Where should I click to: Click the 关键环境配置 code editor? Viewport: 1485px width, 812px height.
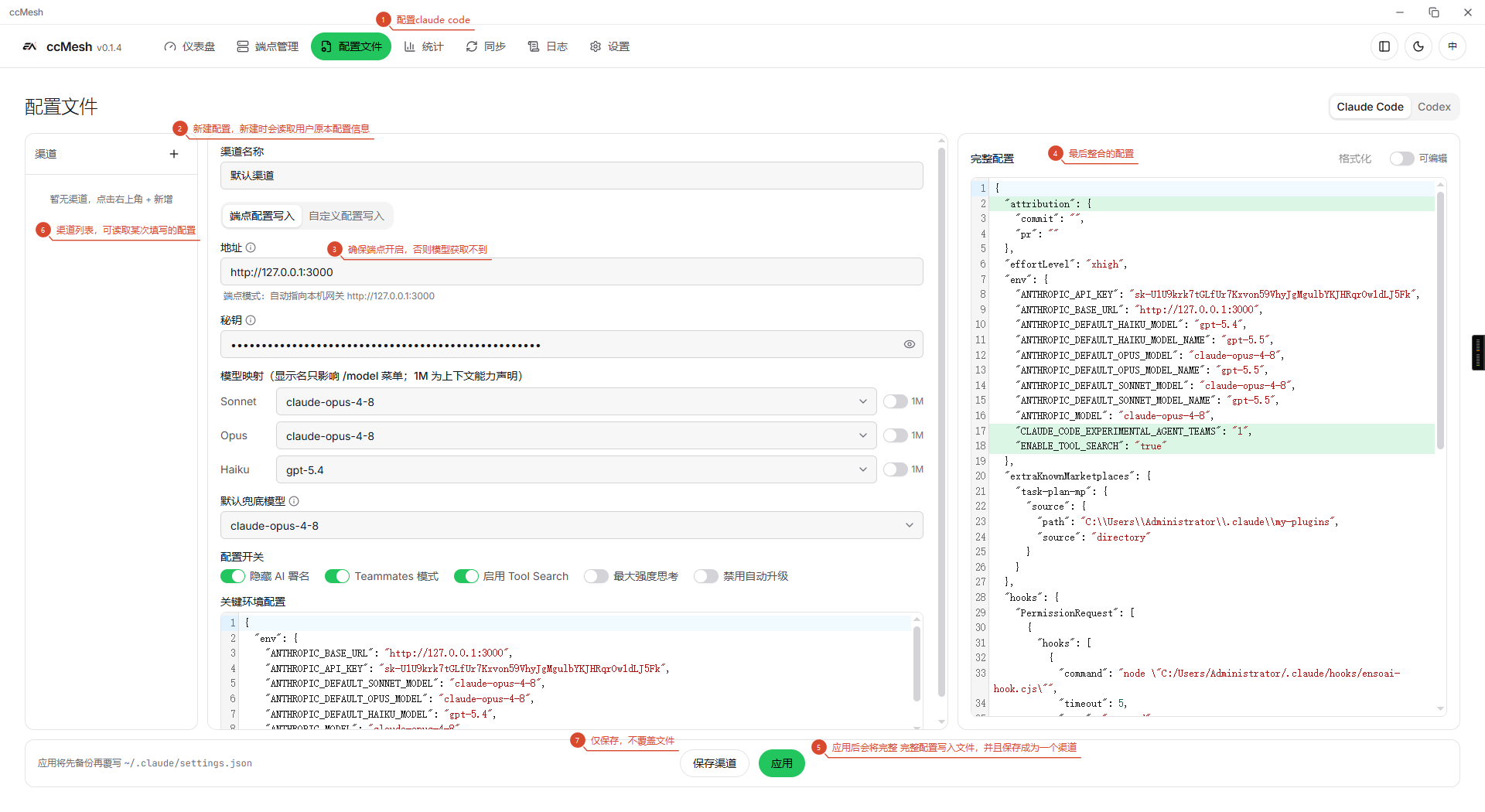click(x=572, y=671)
